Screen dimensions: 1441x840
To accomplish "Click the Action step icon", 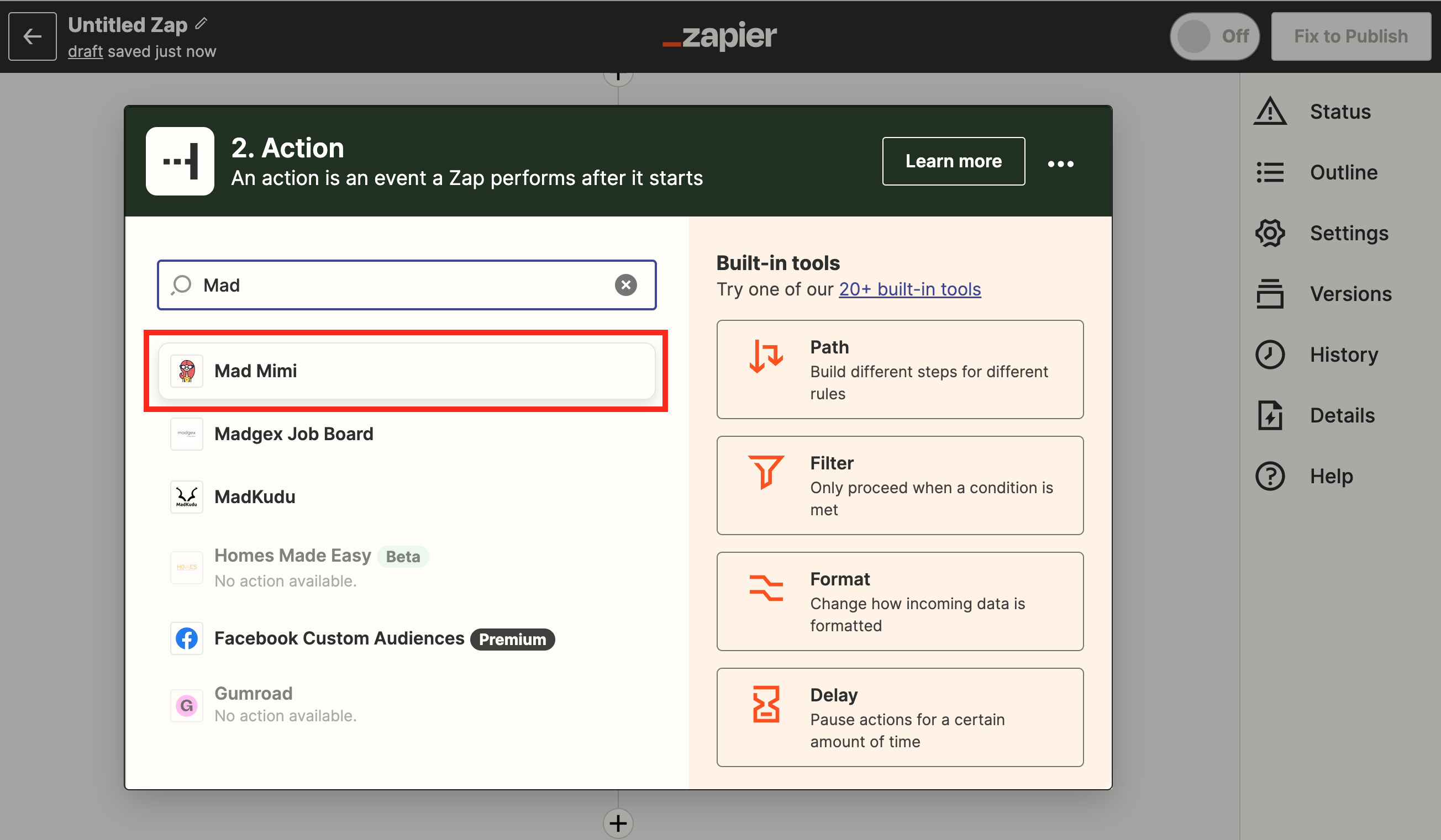I will [x=180, y=161].
